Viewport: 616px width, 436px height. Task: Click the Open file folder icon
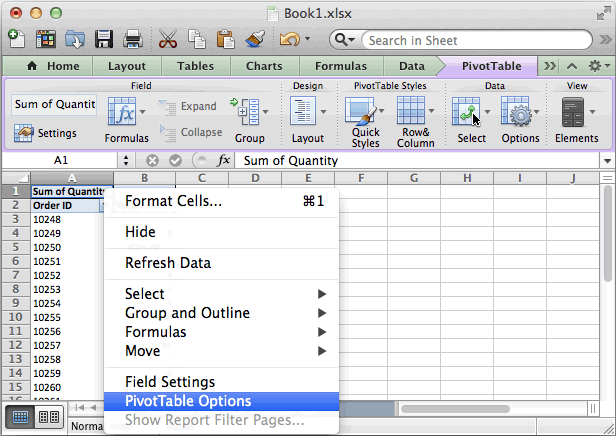(75, 39)
